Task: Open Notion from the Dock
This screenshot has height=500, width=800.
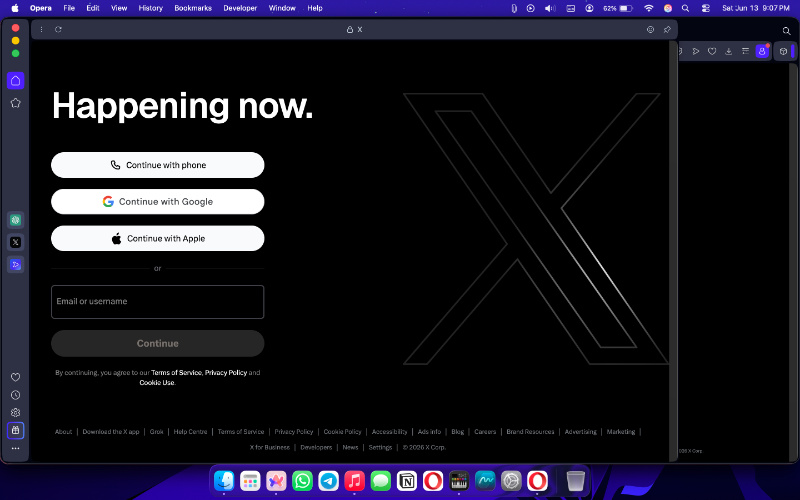Action: (407, 481)
